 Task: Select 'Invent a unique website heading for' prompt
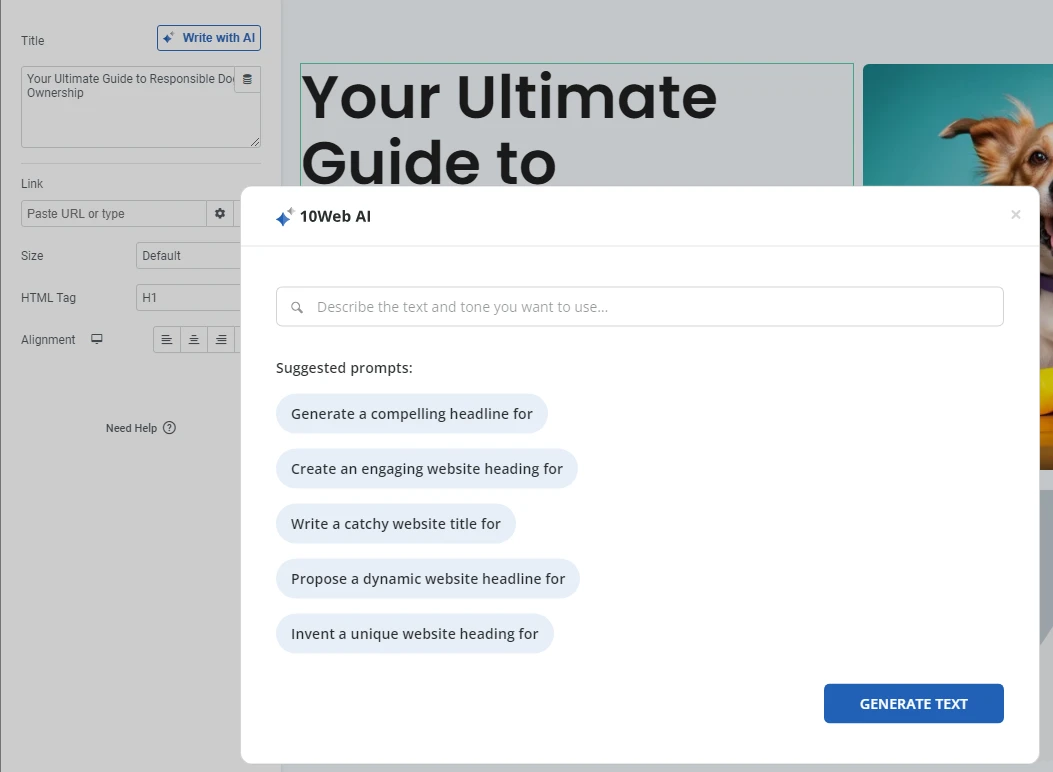[x=414, y=634]
